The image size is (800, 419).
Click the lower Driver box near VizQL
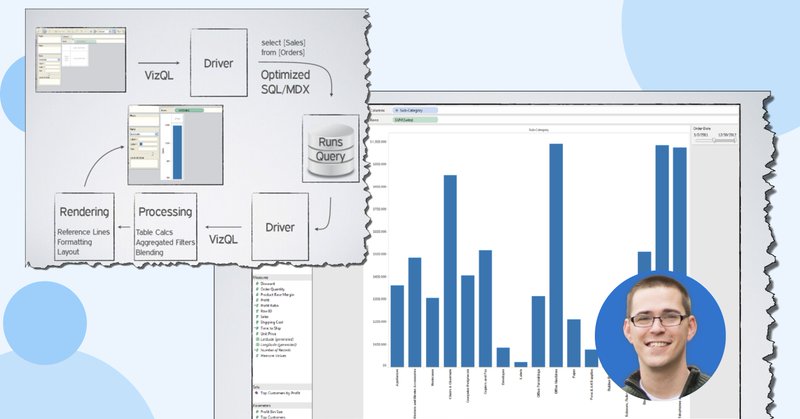point(280,227)
